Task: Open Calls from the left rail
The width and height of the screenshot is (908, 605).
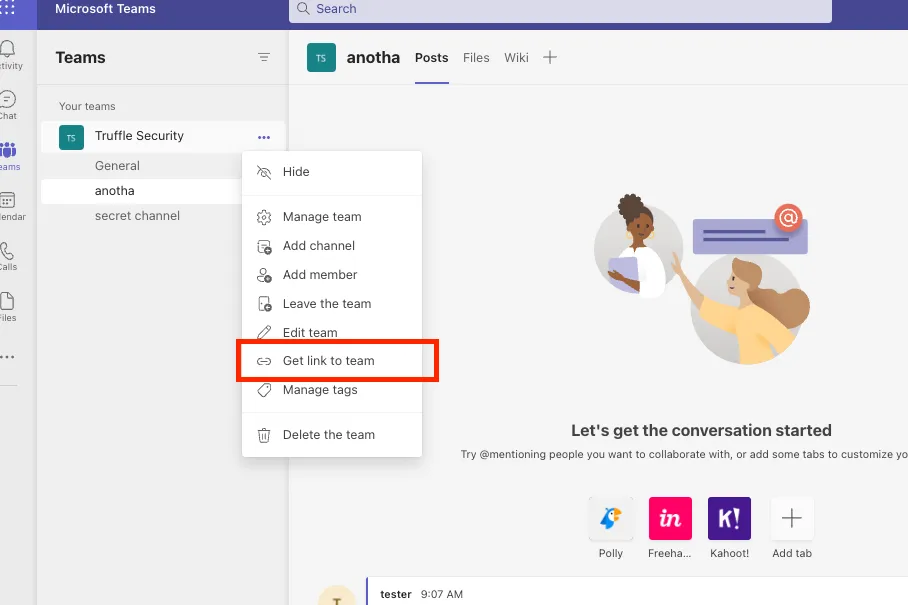Action: coord(8,256)
